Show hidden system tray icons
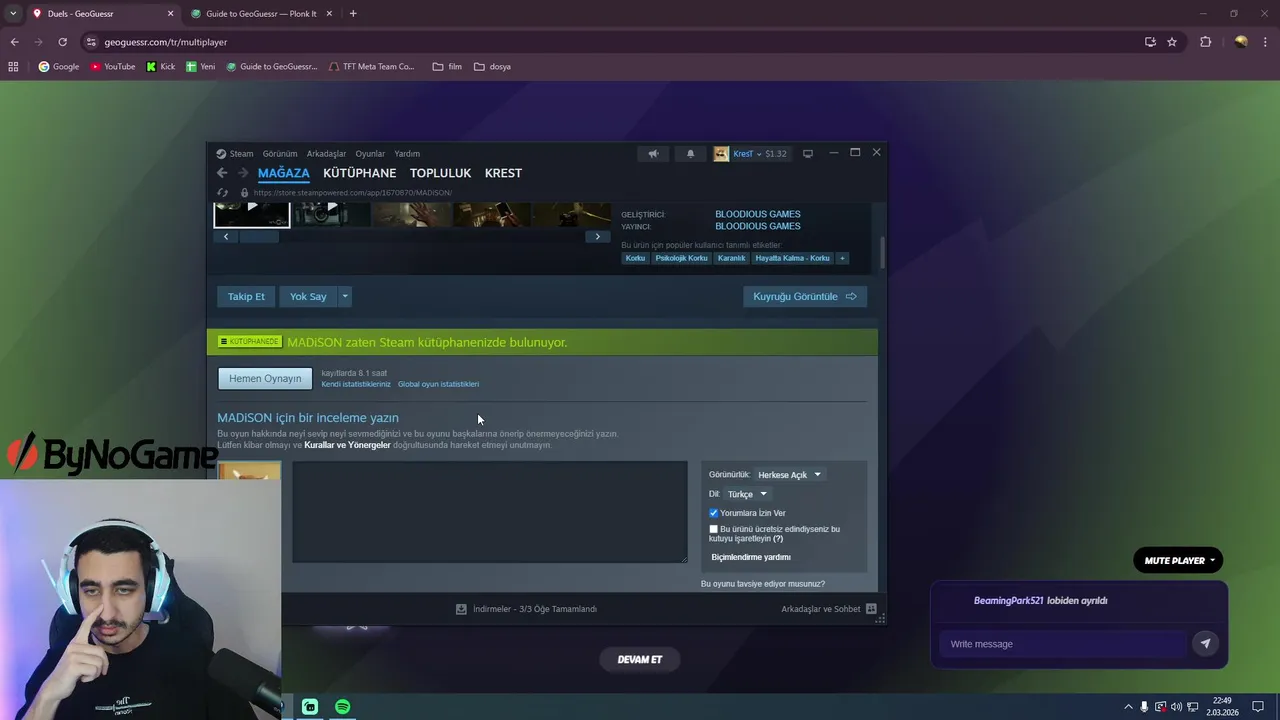This screenshot has height=720, width=1280. coord(1129,707)
